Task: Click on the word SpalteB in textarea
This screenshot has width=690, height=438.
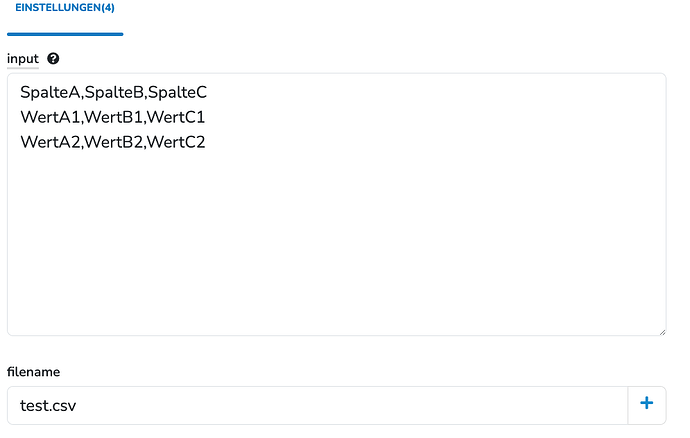Action: point(114,92)
